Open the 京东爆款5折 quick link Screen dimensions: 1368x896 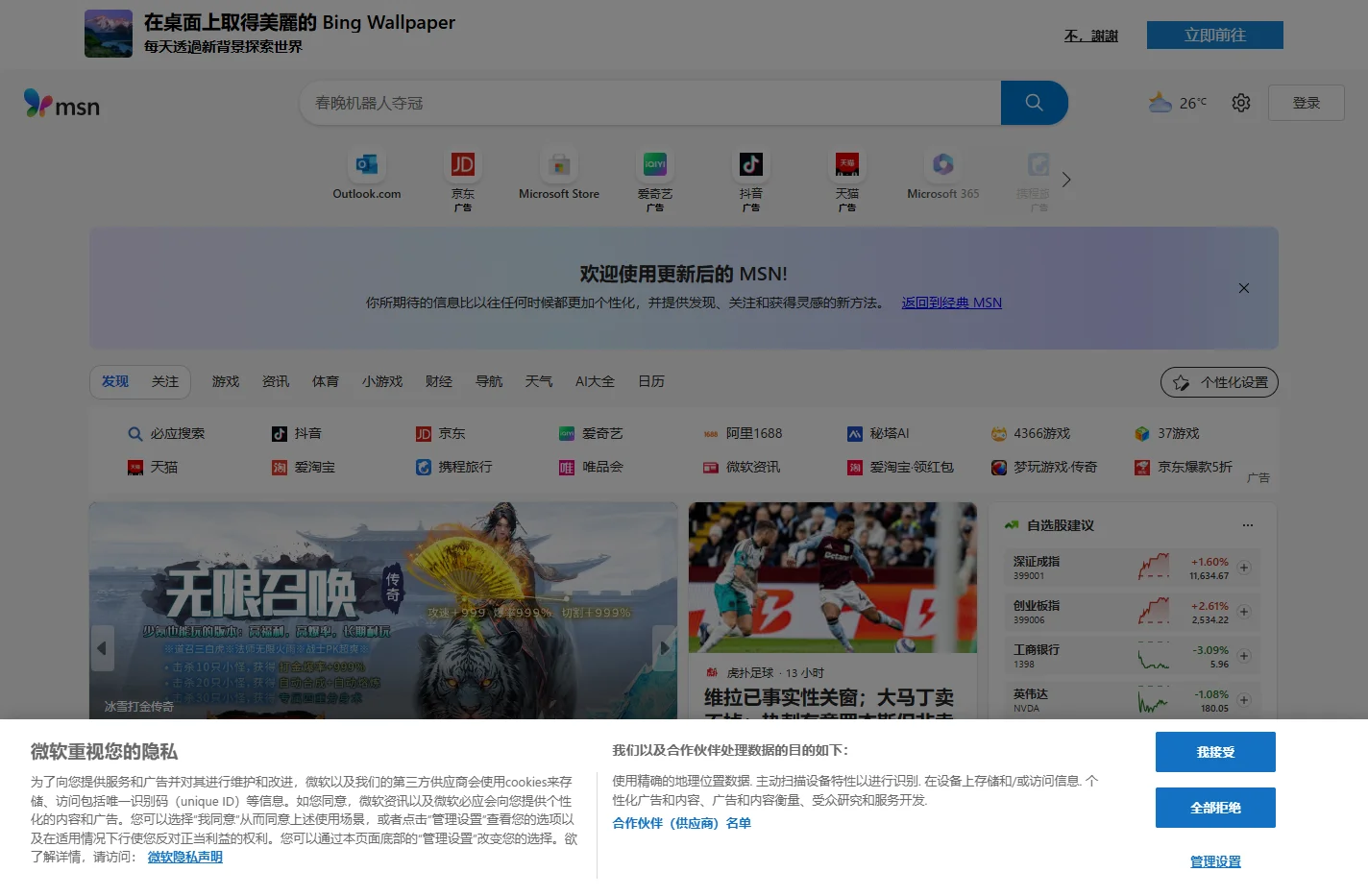1184,468
